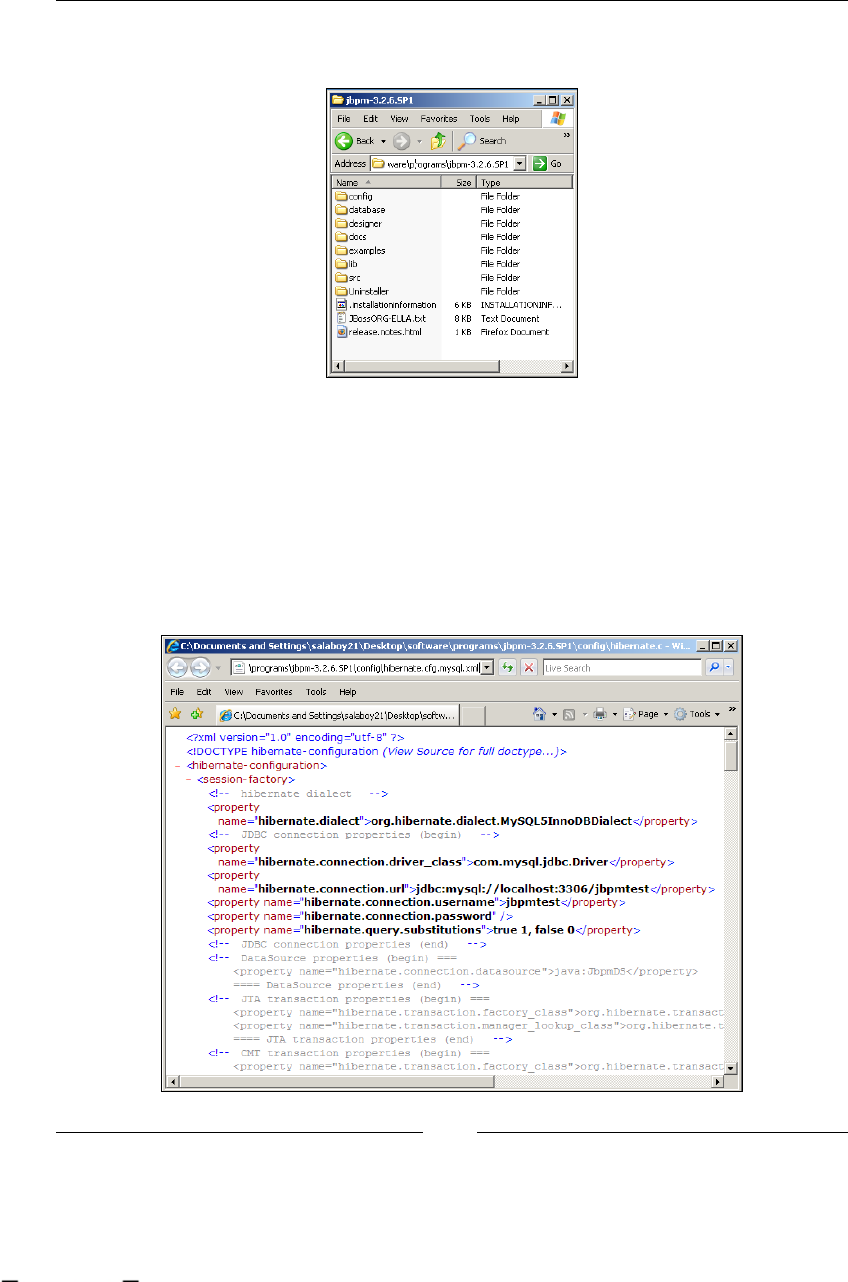This screenshot has width=848, height=1282.
Task: Open the Favorites menu in Explorer window
Action: click(438, 118)
